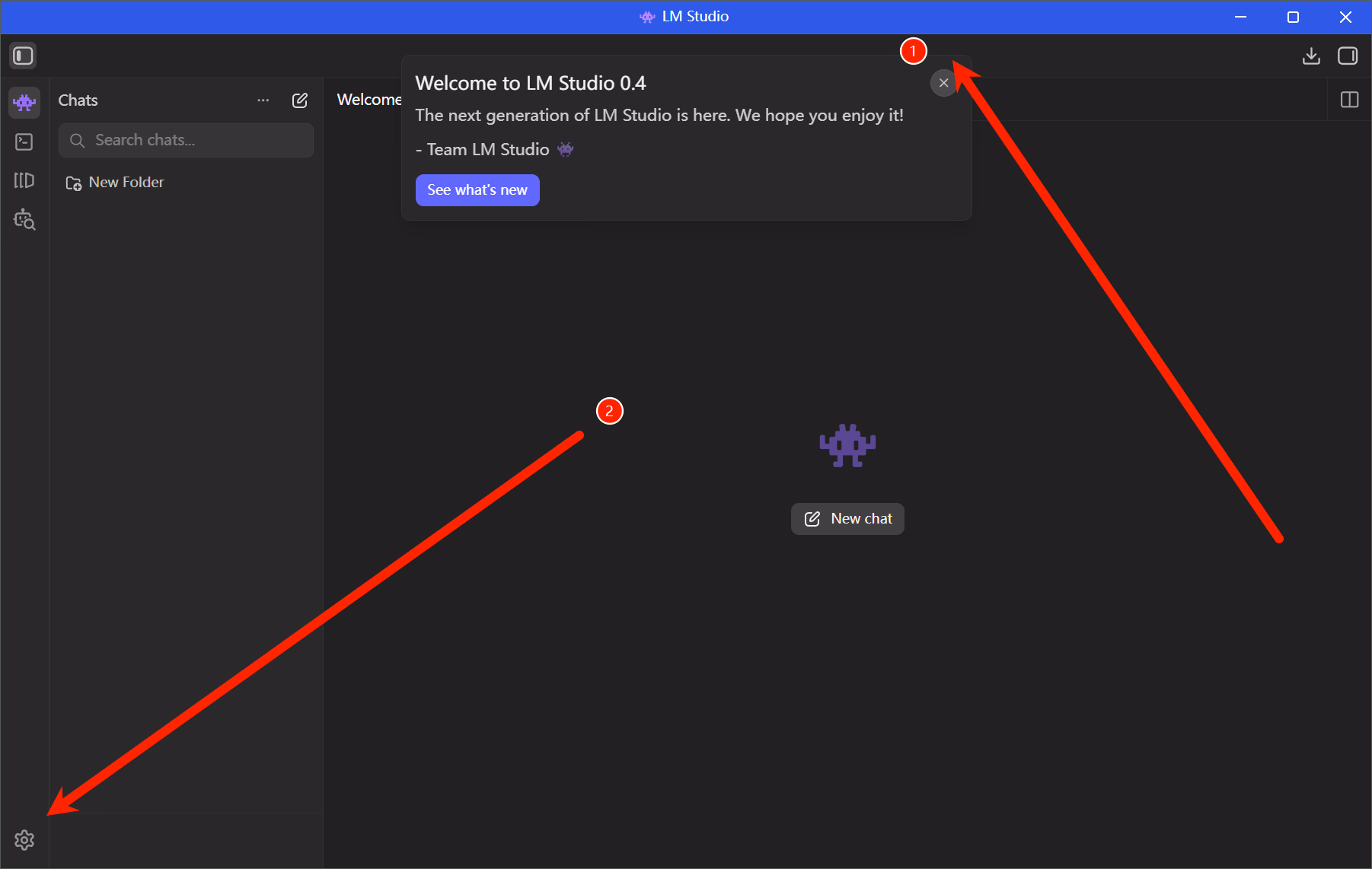Close the welcome notification popup
1372x869 pixels.
pyautogui.click(x=943, y=83)
